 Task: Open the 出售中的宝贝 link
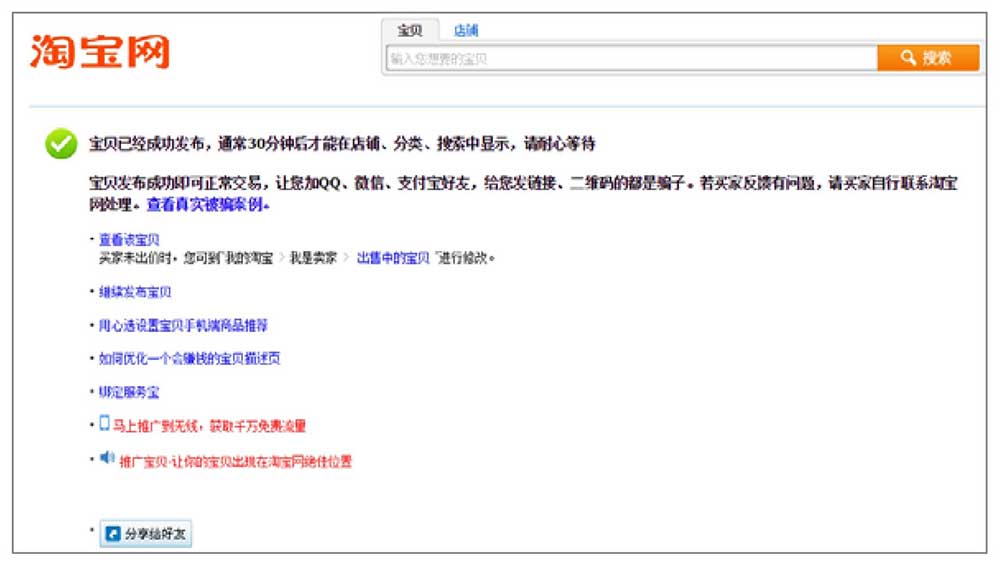[395, 257]
